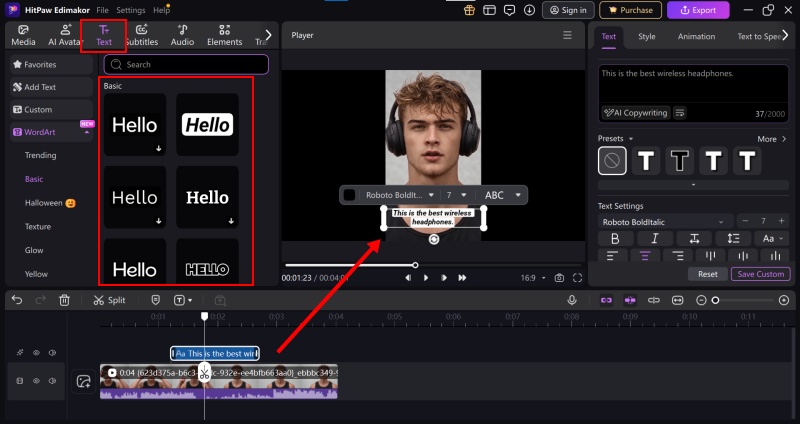Select the no-preset option
The height and width of the screenshot is (424, 800).
tap(612, 161)
